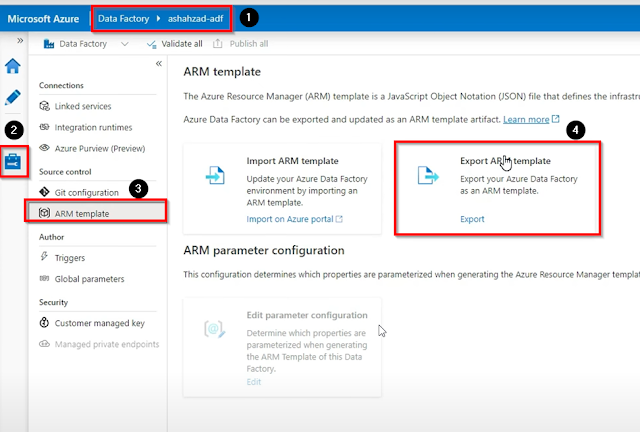Open the Author pencil icon
Viewport: 640px width, 432px height.
pos(13,97)
